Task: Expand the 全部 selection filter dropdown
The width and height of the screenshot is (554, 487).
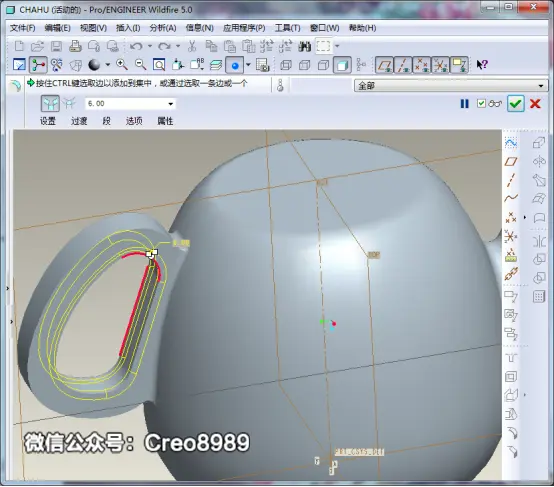Action: click(x=541, y=86)
